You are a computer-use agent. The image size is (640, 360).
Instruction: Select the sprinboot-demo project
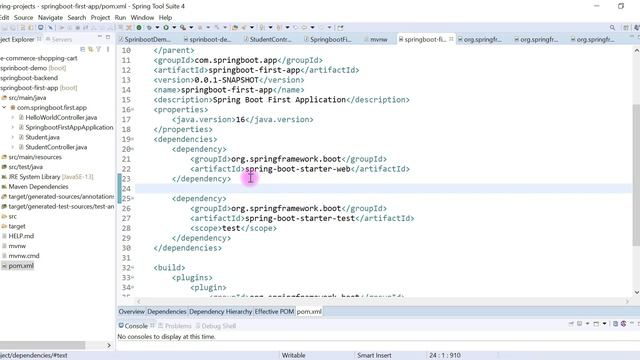(33, 68)
